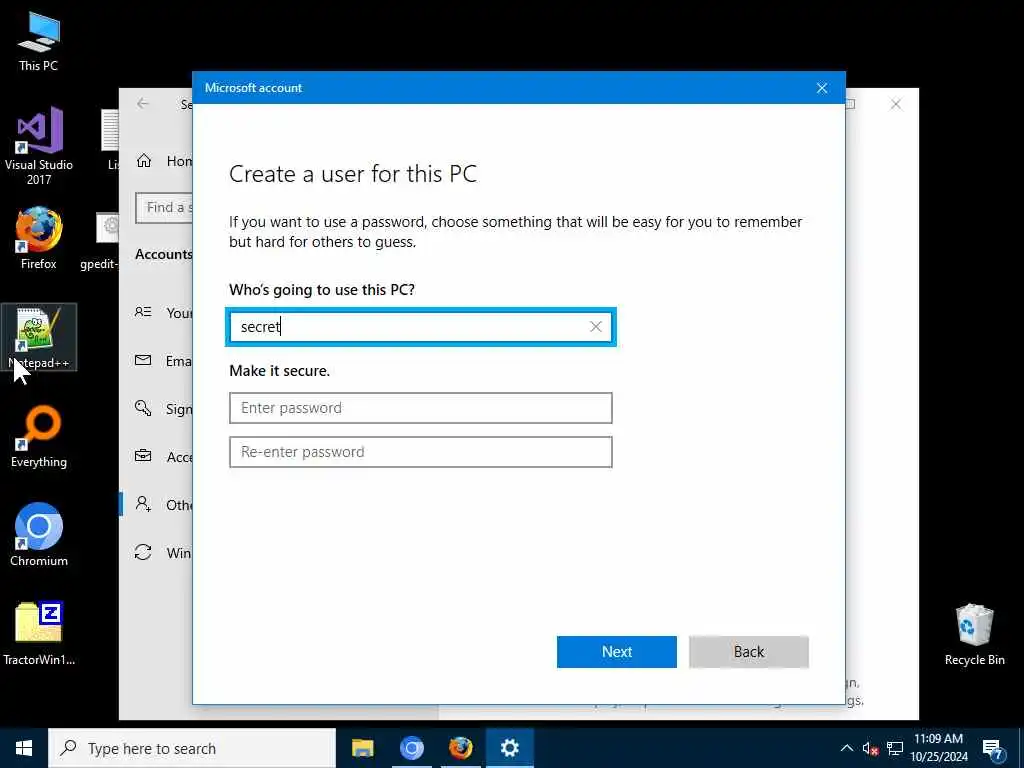Launch Chromium desktop shortcut
The height and width of the screenshot is (768, 1024).
pos(39,534)
